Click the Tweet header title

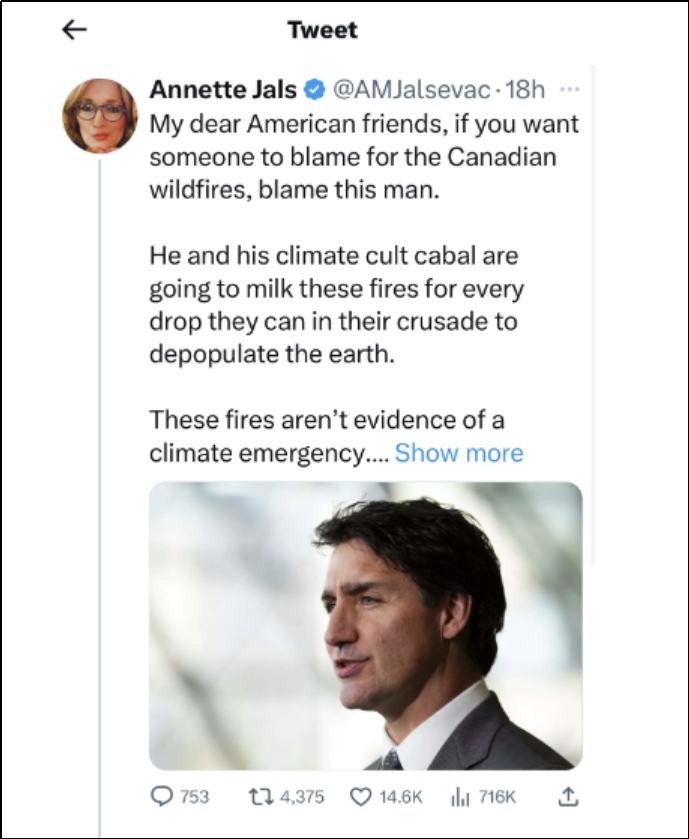coord(322,30)
